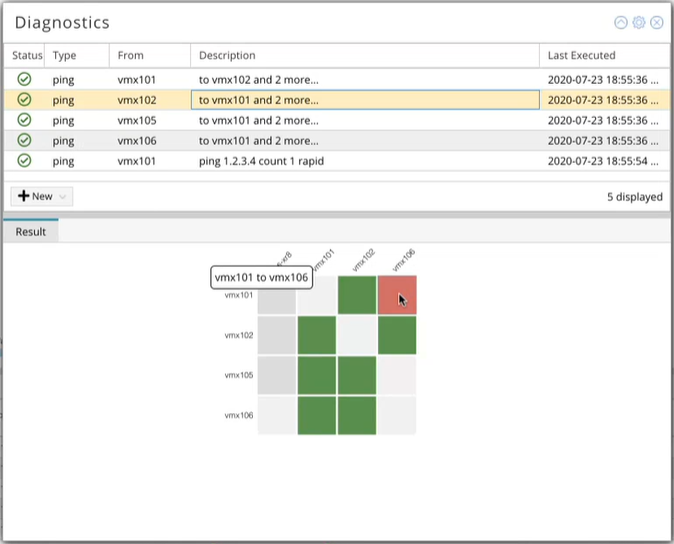674x544 pixels.
Task: Sort table by Description column header
Action: pos(227,55)
